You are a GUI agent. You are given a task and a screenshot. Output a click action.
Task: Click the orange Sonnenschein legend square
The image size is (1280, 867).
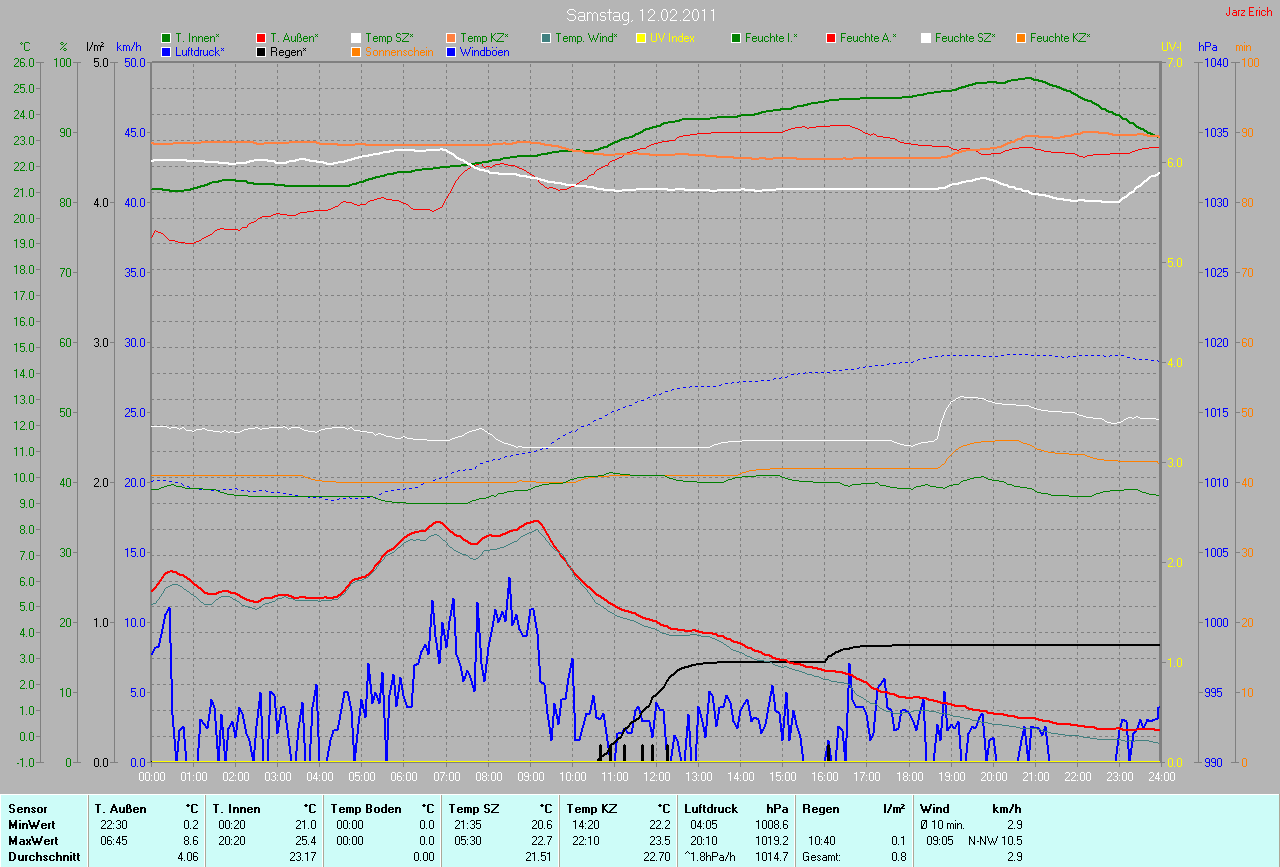[x=357, y=51]
